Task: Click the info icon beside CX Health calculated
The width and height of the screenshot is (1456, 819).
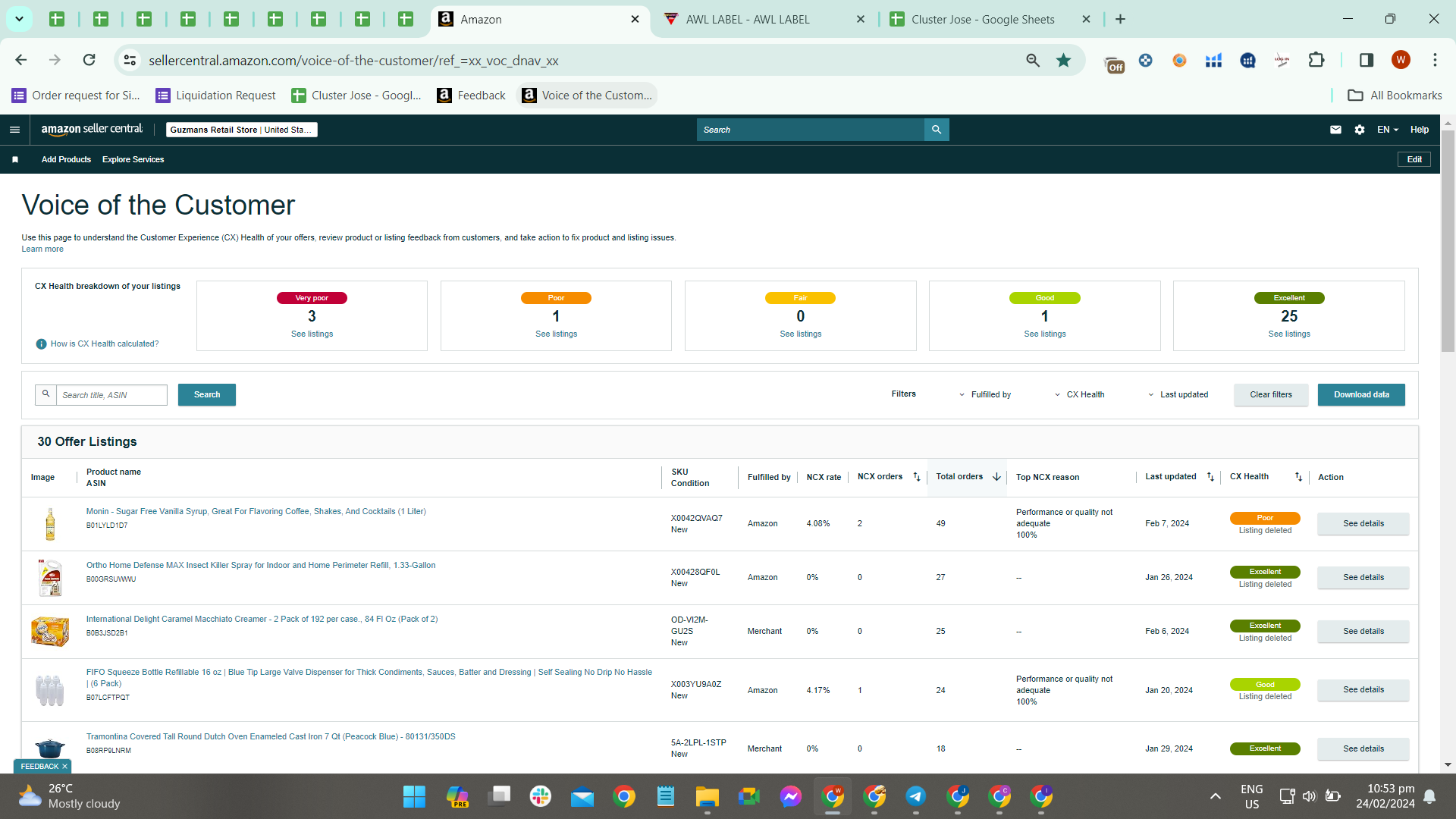Action: pyautogui.click(x=42, y=344)
